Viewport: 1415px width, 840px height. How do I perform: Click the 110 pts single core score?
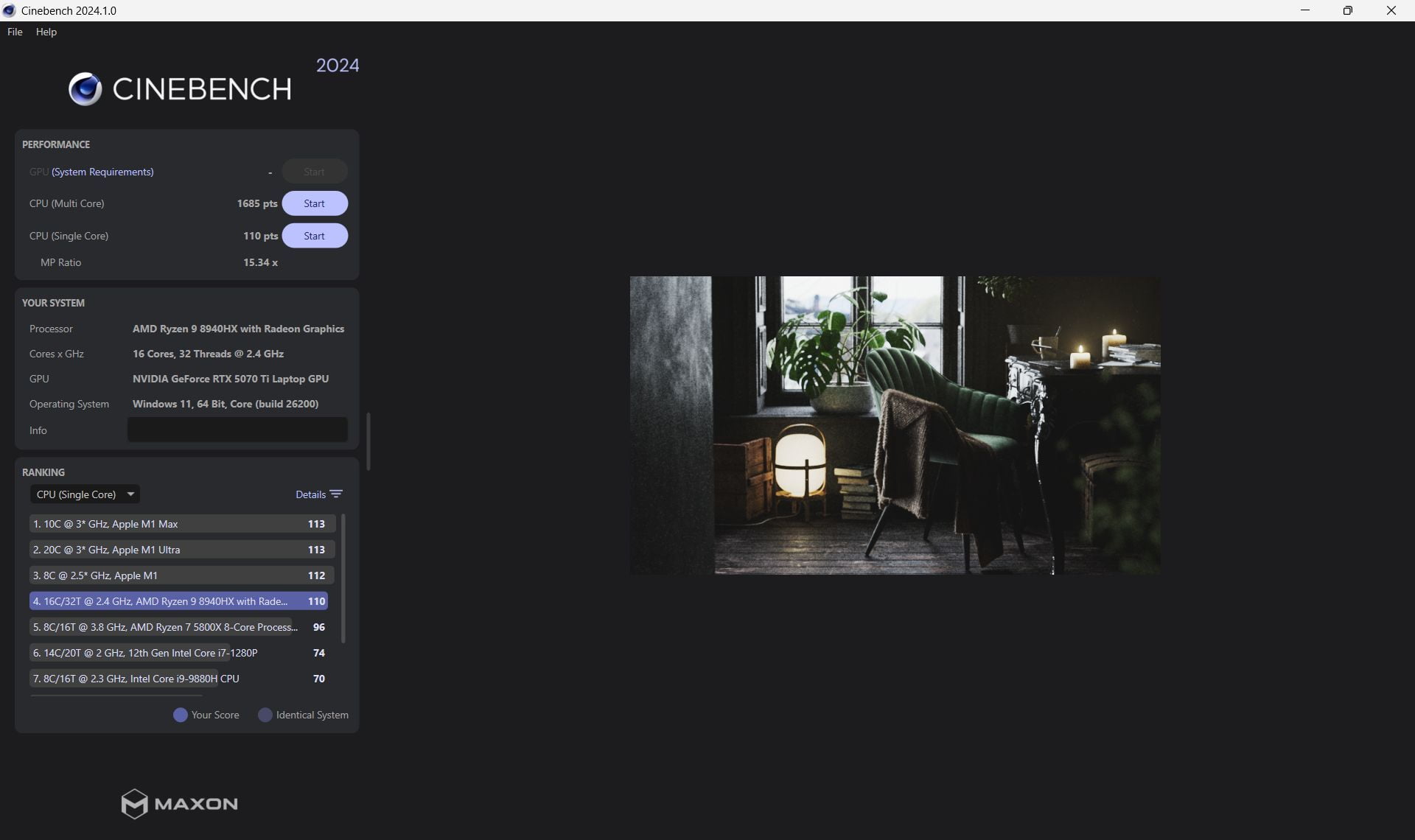click(260, 236)
